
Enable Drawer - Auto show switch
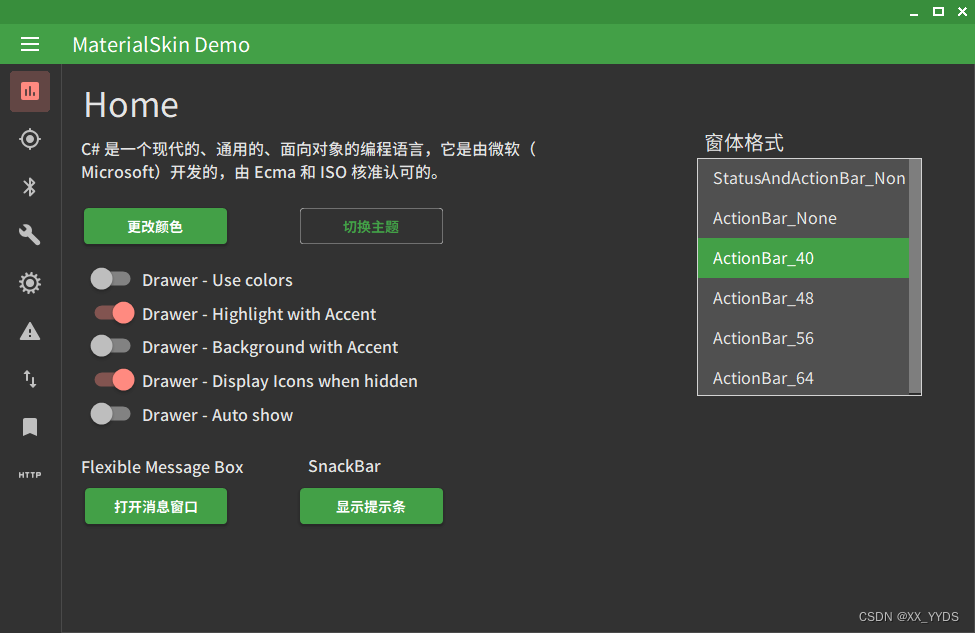(x=111, y=414)
